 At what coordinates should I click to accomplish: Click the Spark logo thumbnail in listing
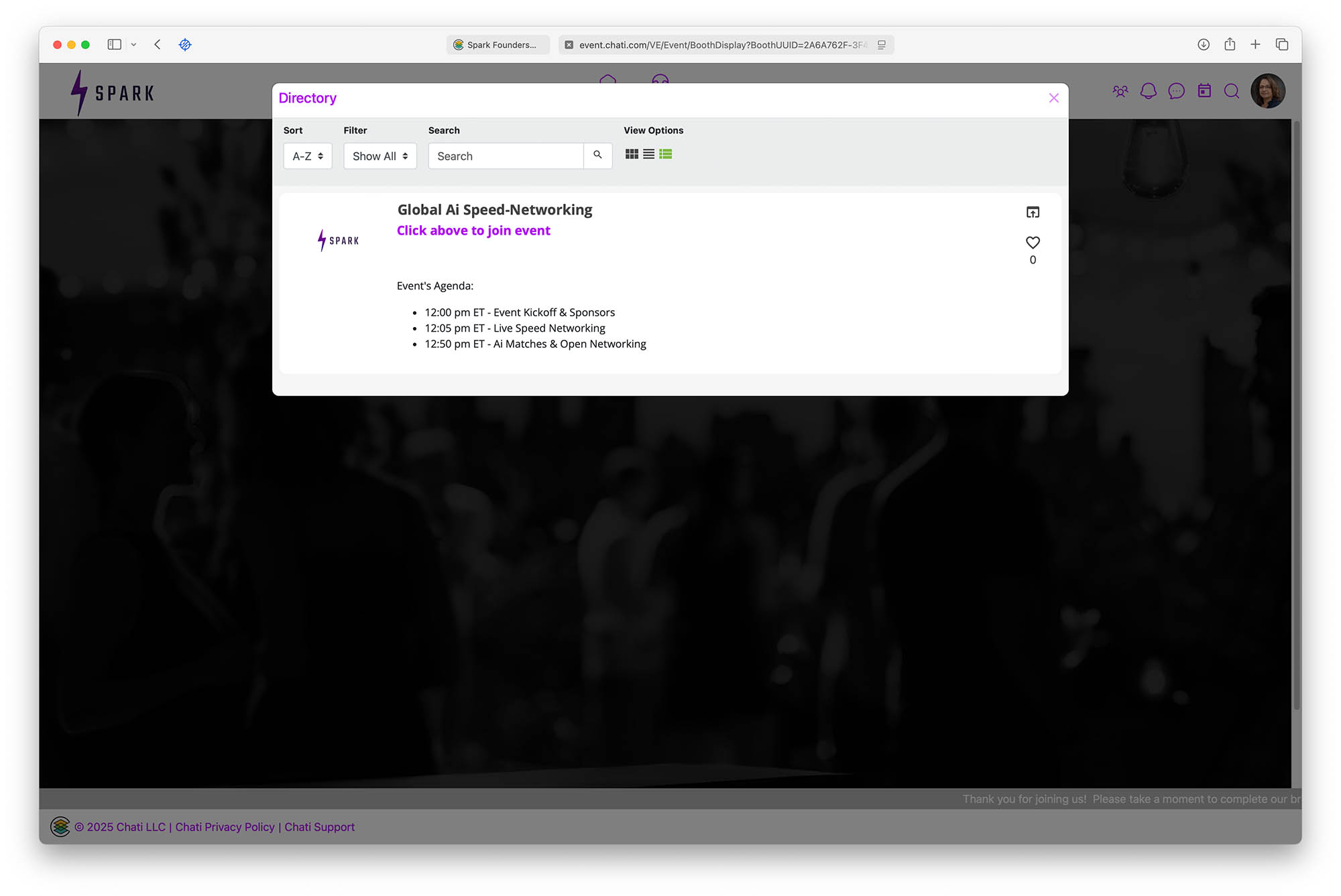(x=338, y=240)
